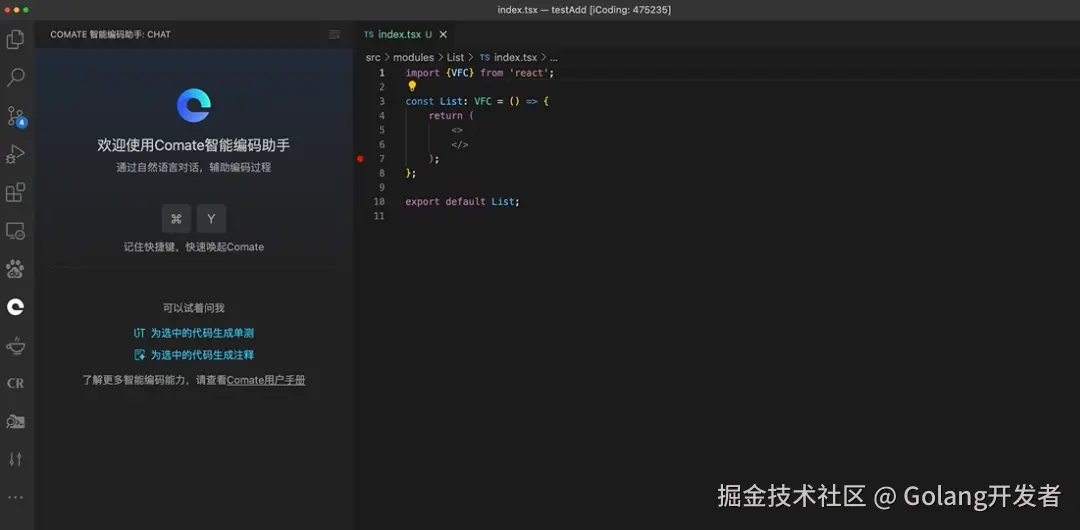Click the breadcrumb ellipsis '...'
1080x530 pixels.
point(553,58)
